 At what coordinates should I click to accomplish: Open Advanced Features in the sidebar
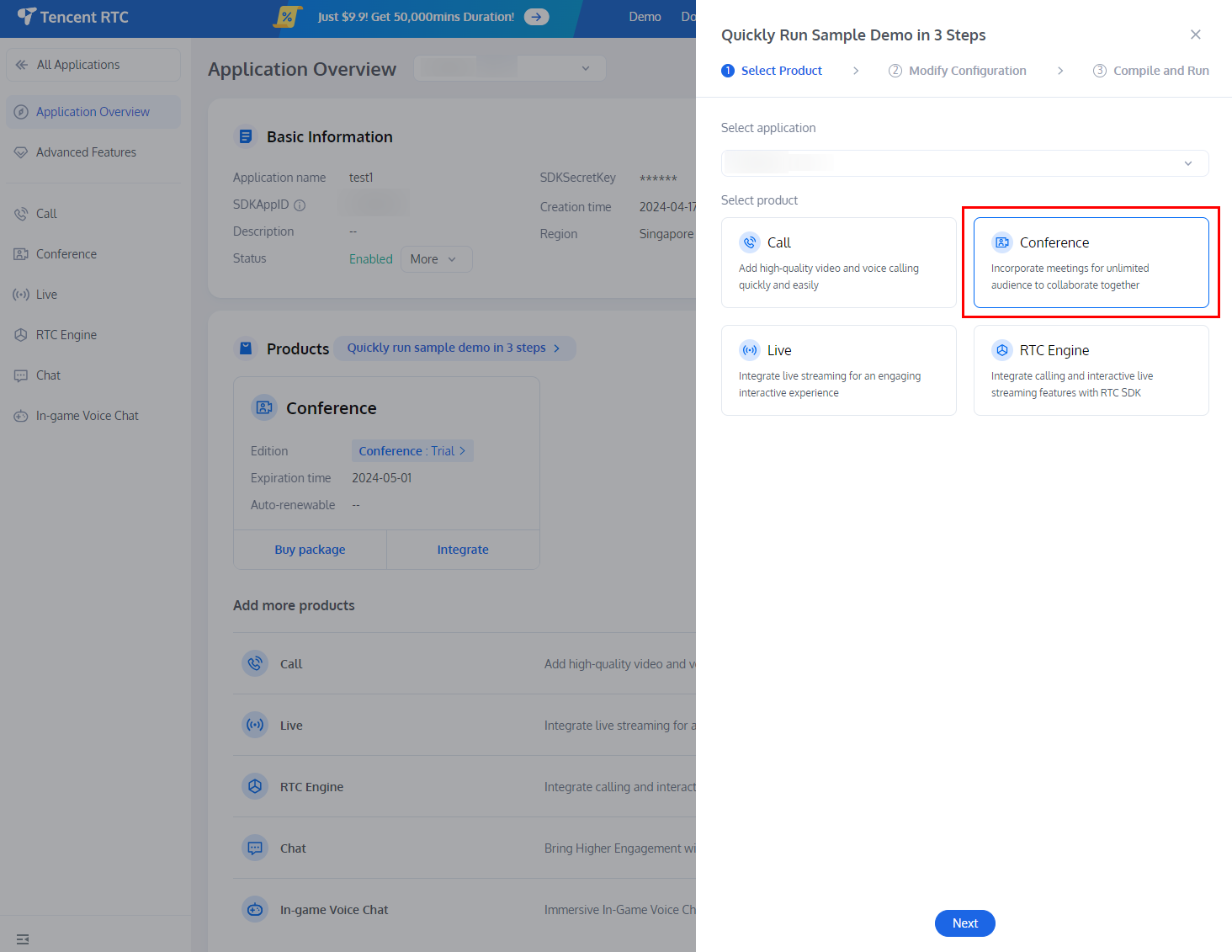click(x=86, y=152)
